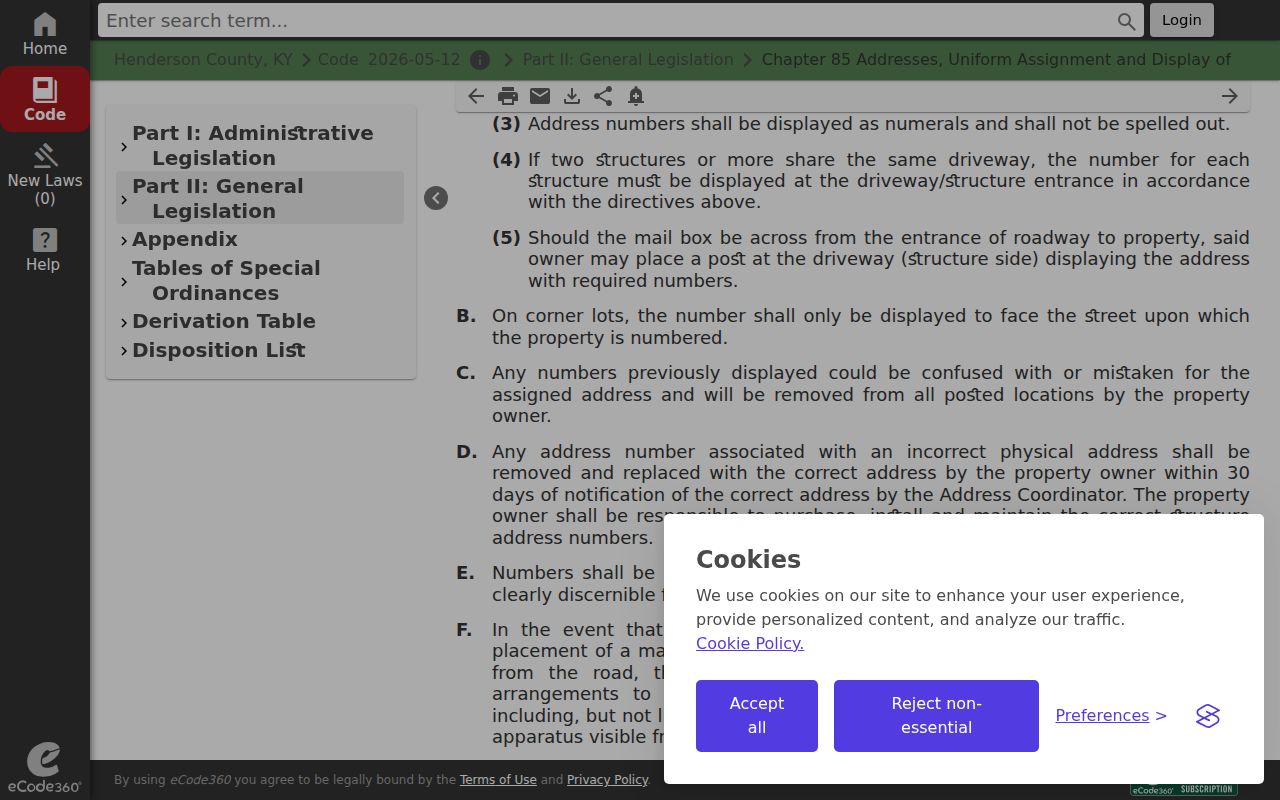Go back using the left arrow icon
This screenshot has height=800, width=1280.
point(476,96)
